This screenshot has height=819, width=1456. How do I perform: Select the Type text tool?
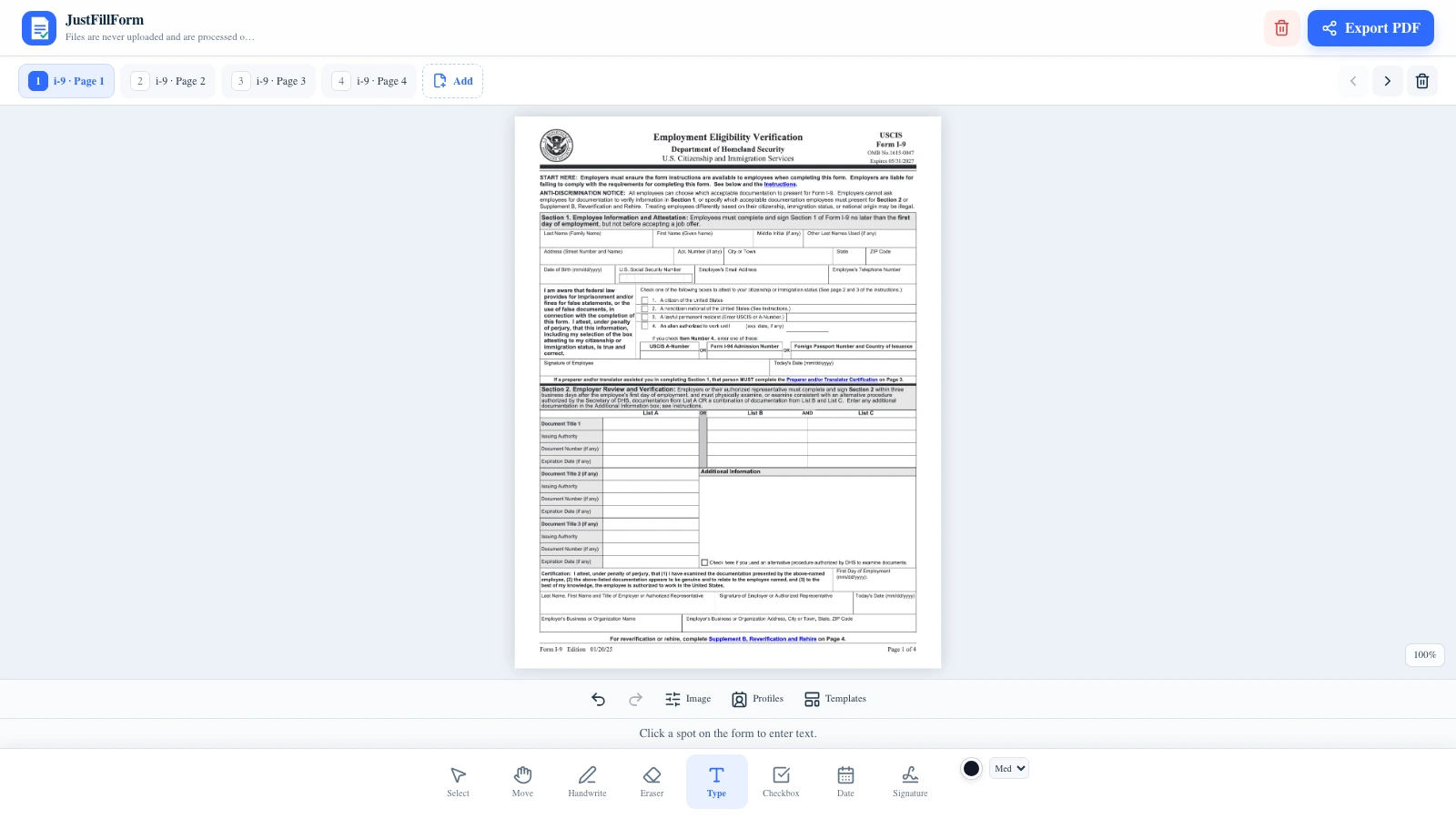coord(716,781)
